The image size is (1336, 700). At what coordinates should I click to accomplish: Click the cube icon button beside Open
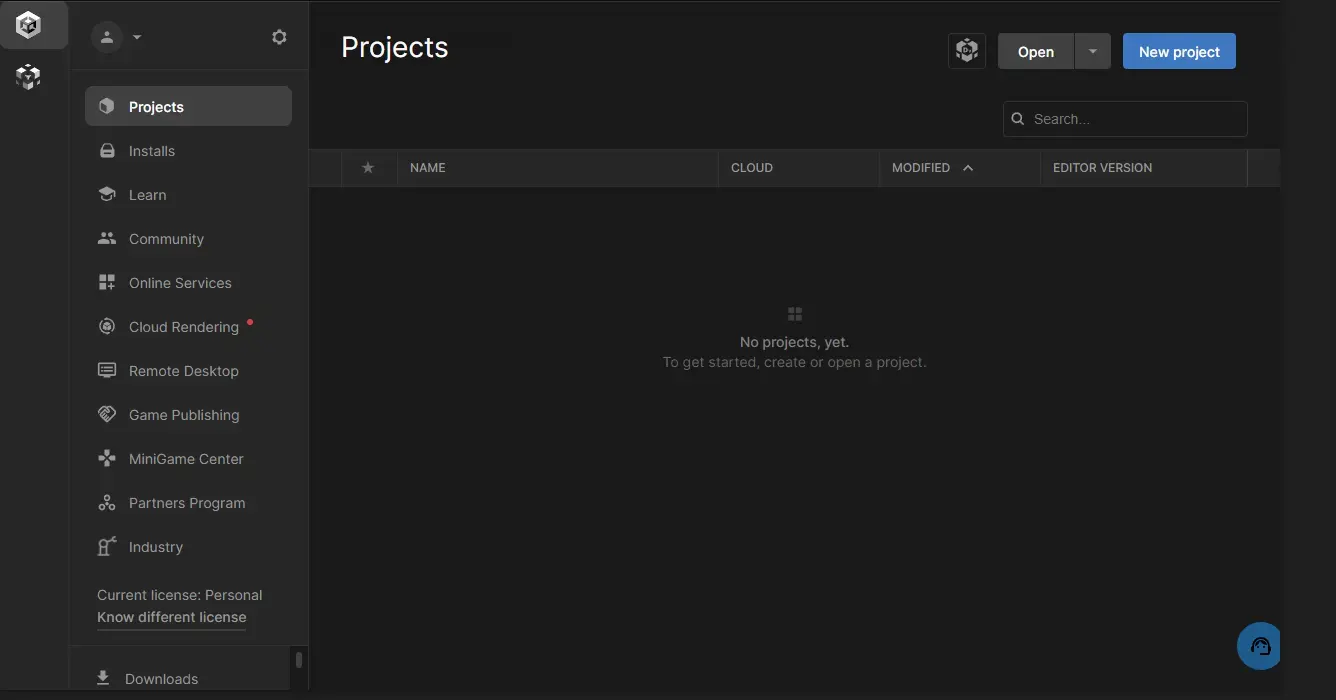(x=966, y=51)
